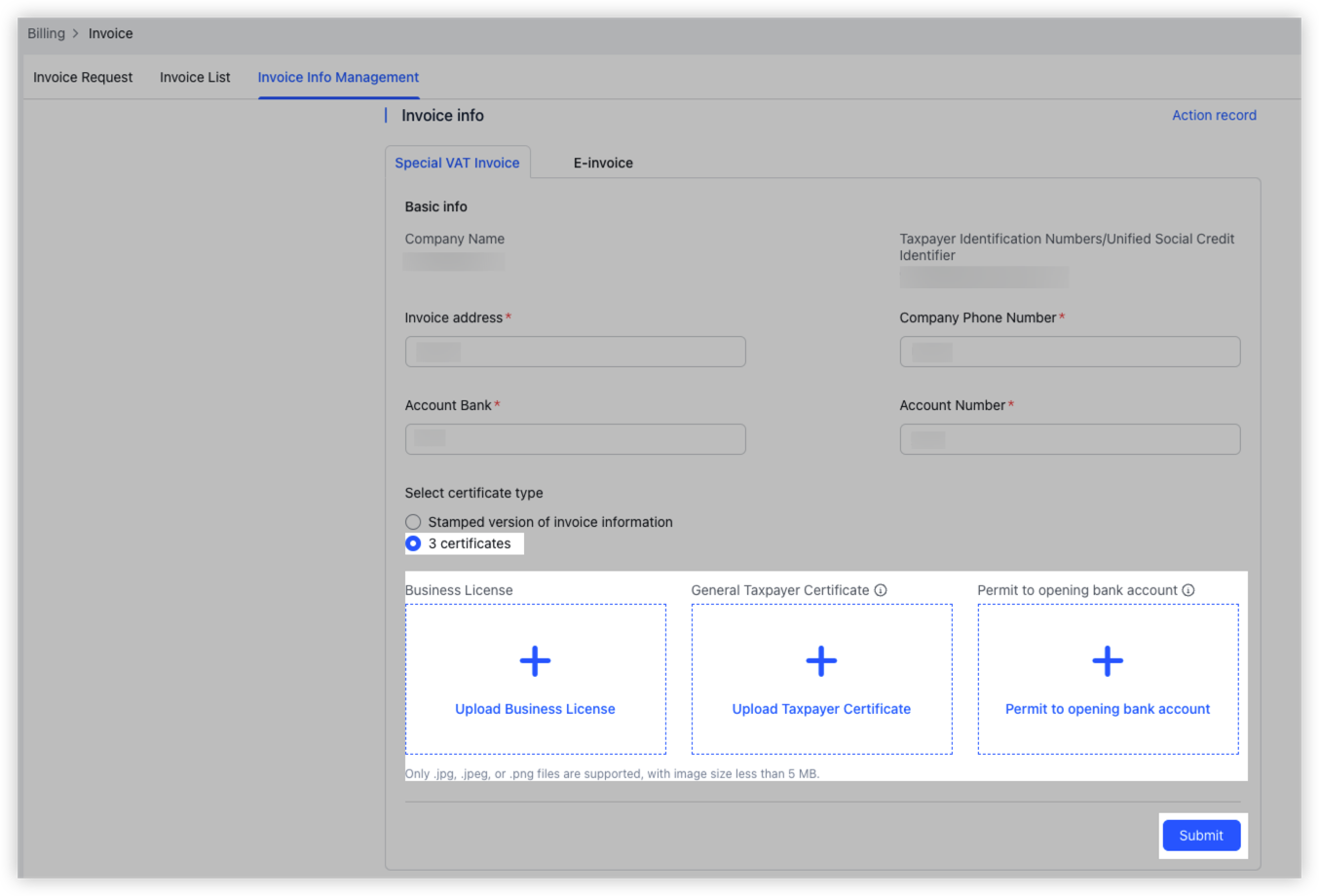This screenshot has width=1319, height=896.
Task: Click the blue vertical bar beside Invoice info
Action: tap(386, 115)
